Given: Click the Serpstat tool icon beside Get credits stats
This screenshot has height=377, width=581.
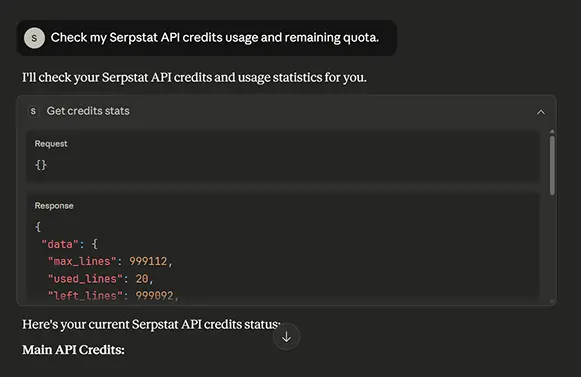Looking at the screenshot, I should (33, 111).
